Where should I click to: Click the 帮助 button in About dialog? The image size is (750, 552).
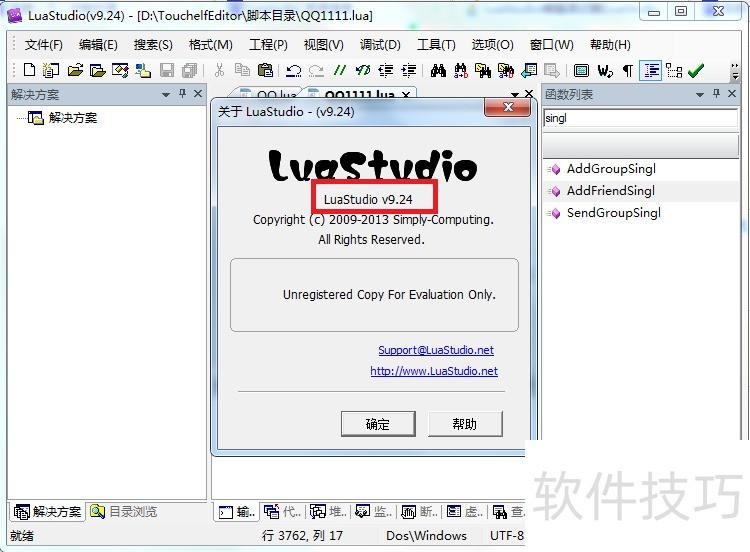pyautogui.click(x=465, y=424)
